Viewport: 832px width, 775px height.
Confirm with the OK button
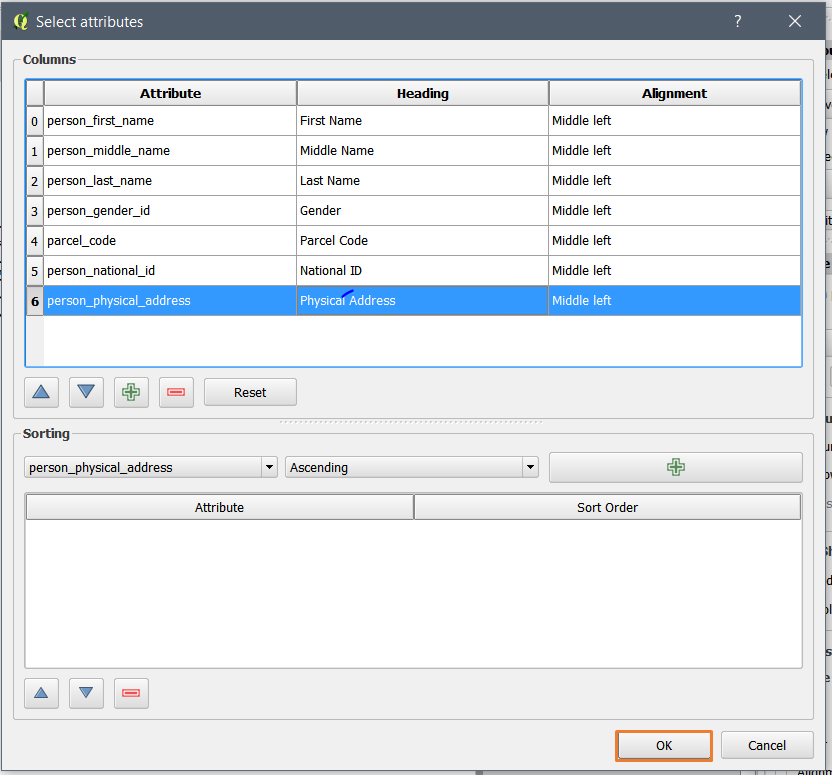tap(664, 745)
